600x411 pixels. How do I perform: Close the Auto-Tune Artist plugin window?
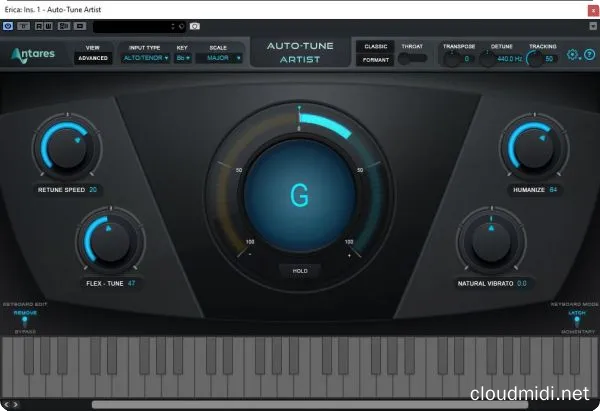(593, 10)
